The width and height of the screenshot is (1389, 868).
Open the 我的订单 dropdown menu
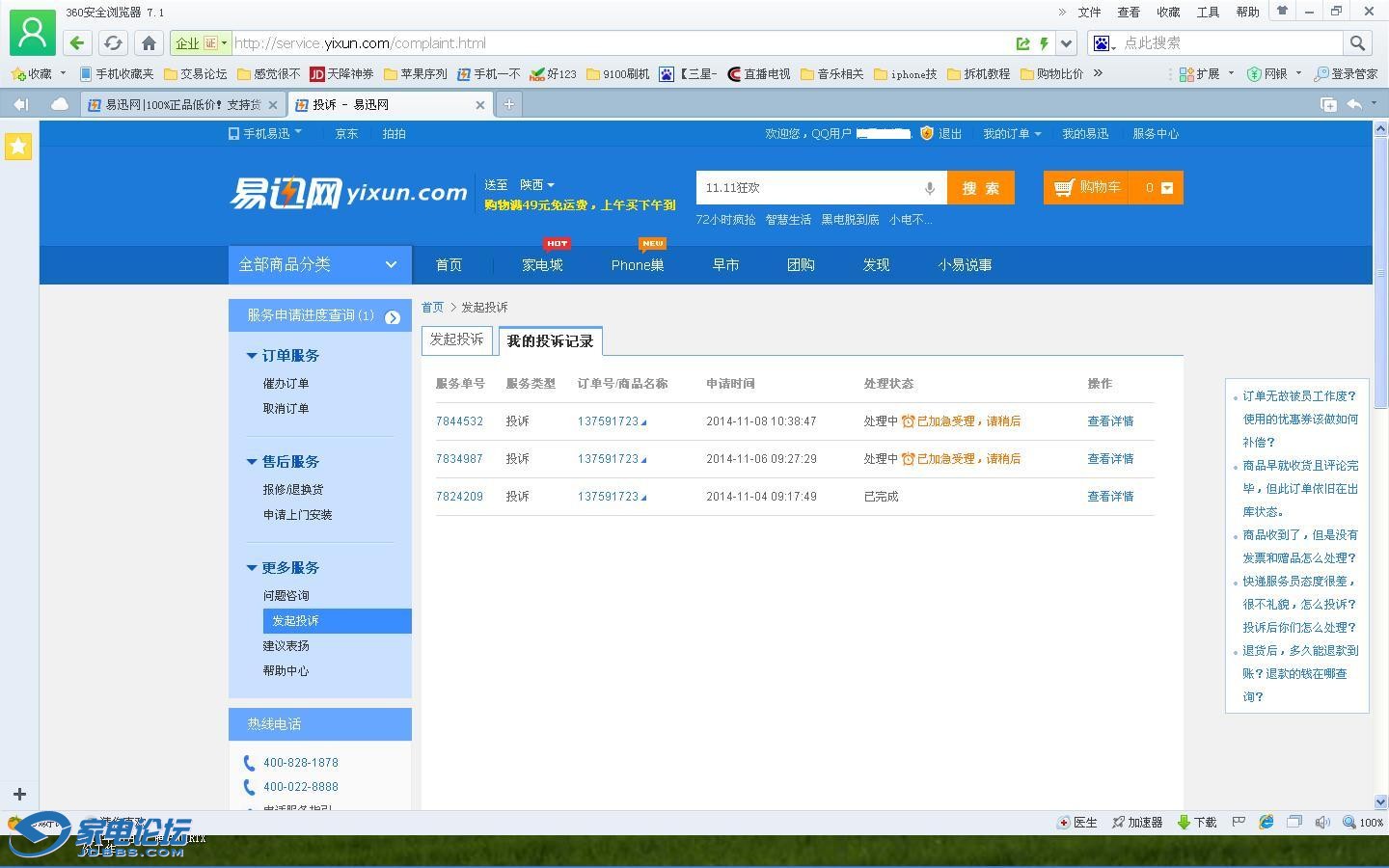(x=1011, y=134)
